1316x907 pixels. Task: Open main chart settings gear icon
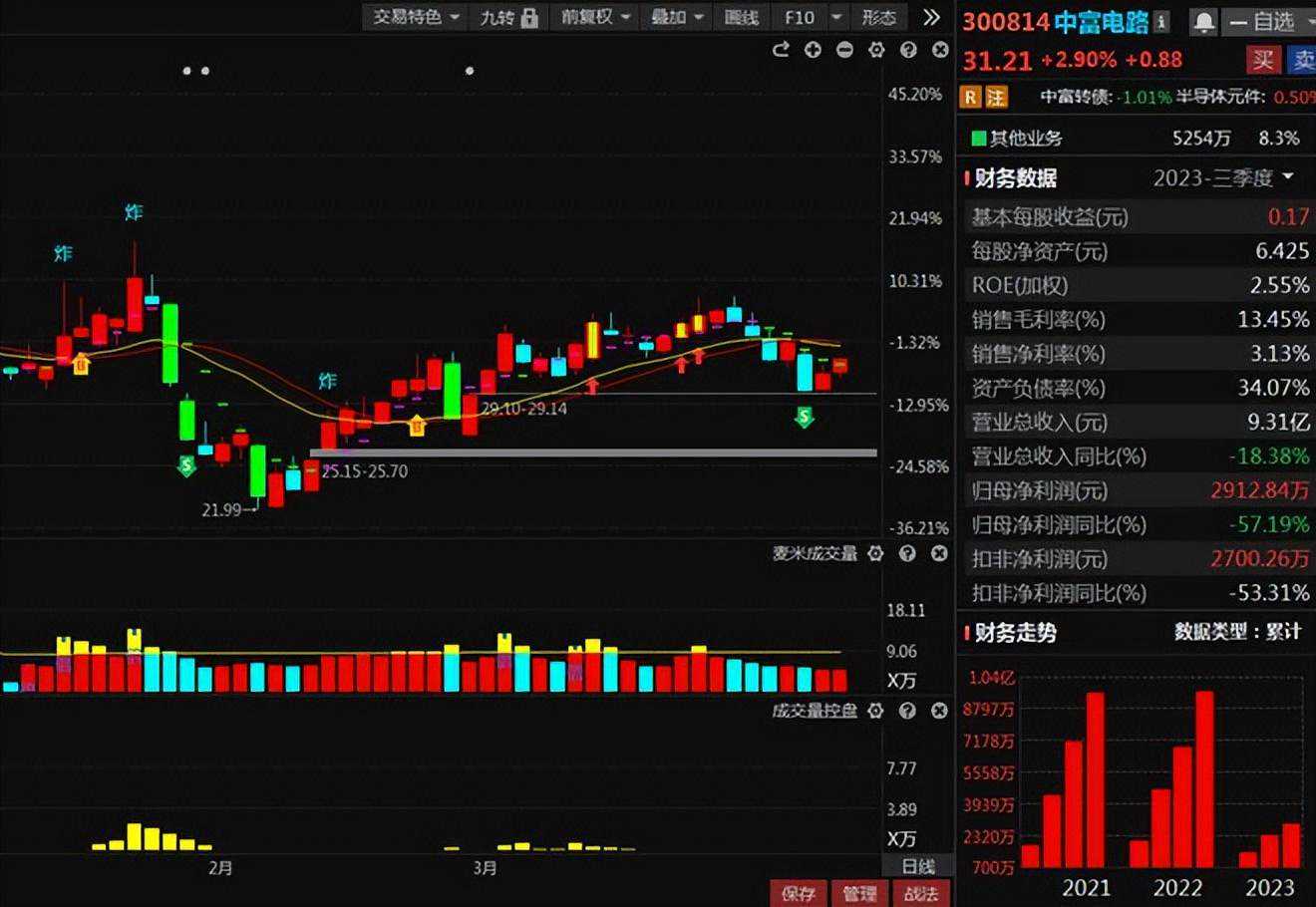click(876, 50)
